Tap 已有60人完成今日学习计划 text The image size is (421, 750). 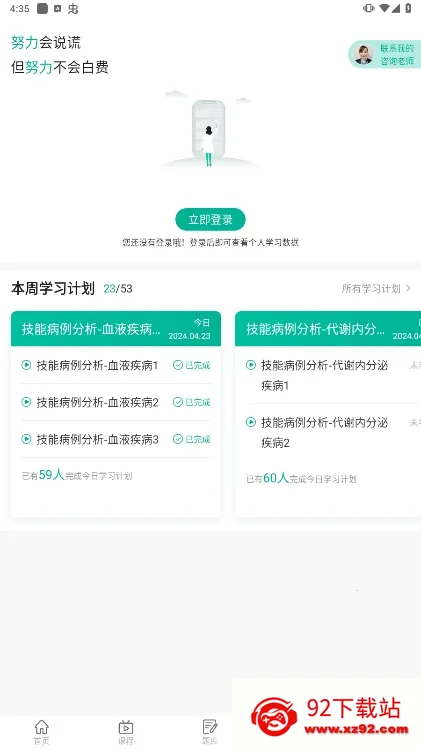click(301, 478)
